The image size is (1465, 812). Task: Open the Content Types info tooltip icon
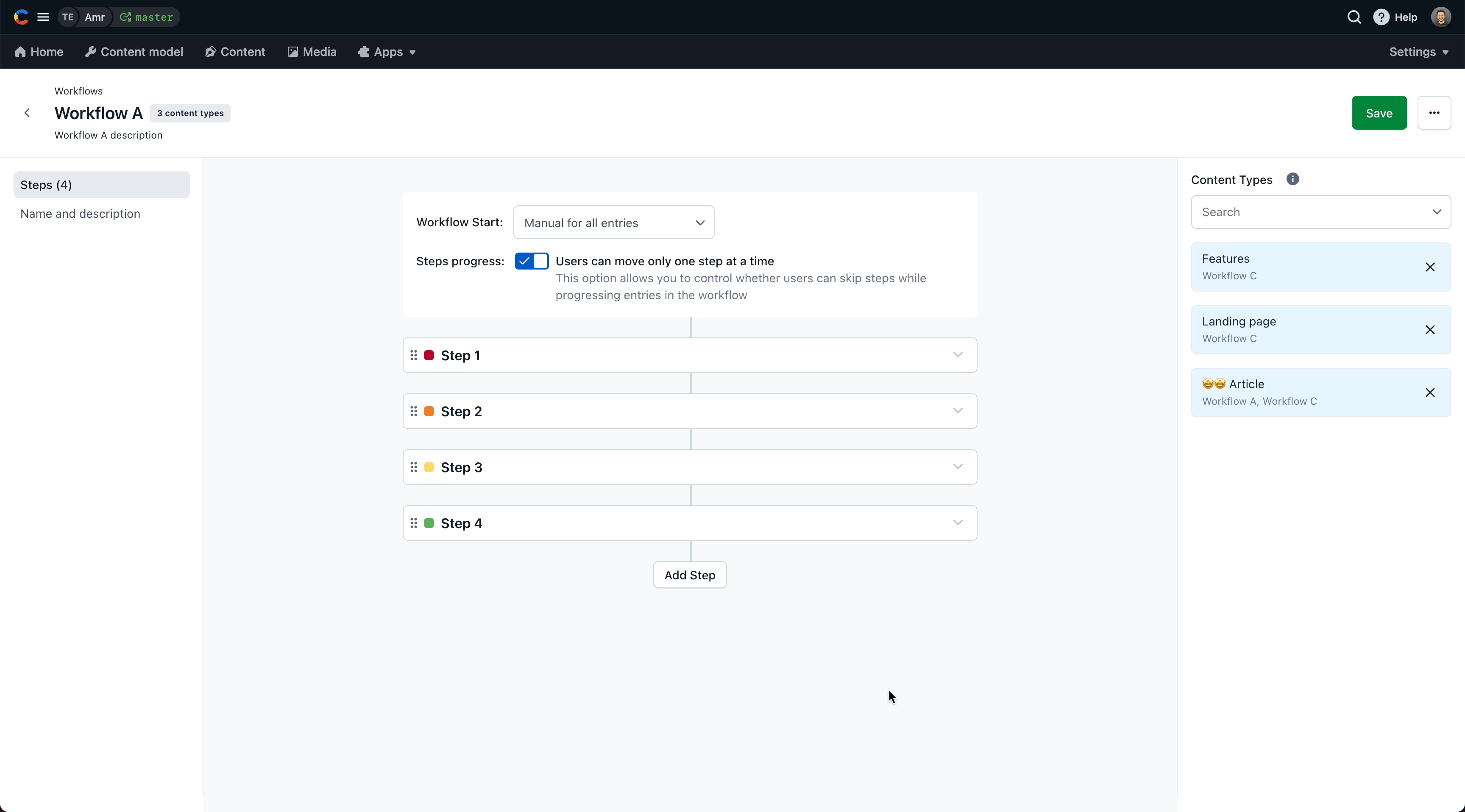(1292, 179)
